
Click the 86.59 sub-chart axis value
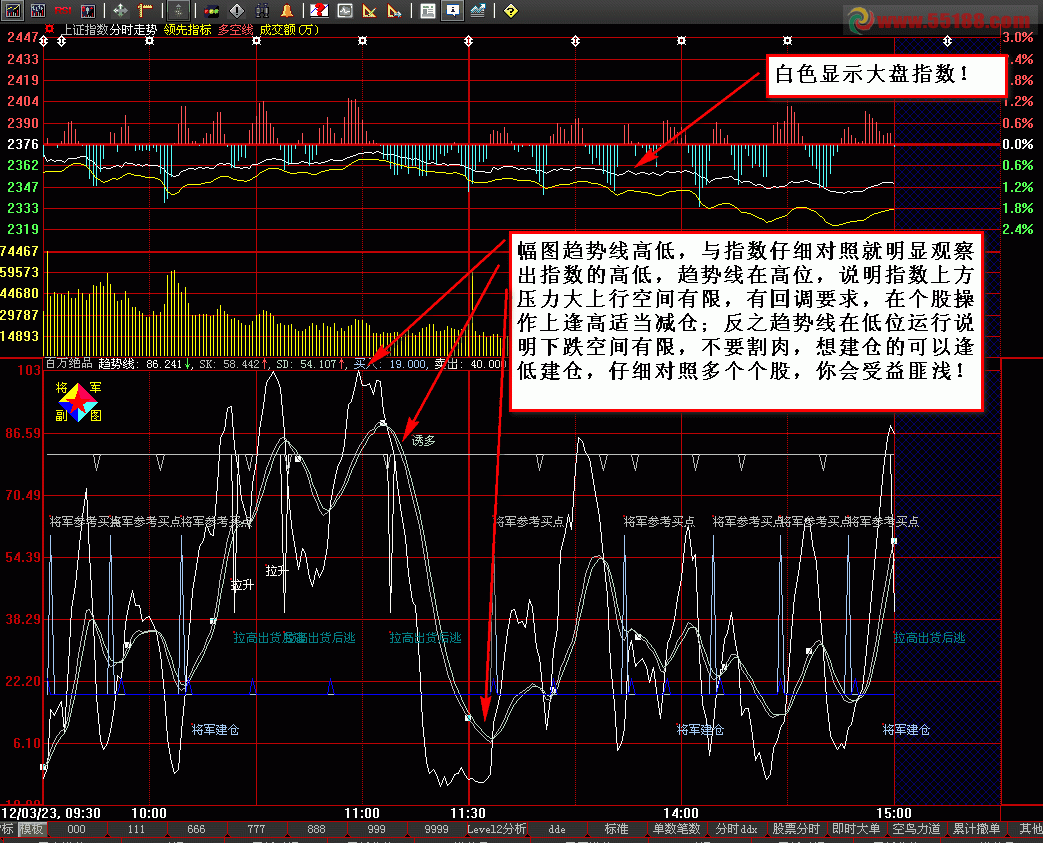pyautogui.click(x=23, y=433)
